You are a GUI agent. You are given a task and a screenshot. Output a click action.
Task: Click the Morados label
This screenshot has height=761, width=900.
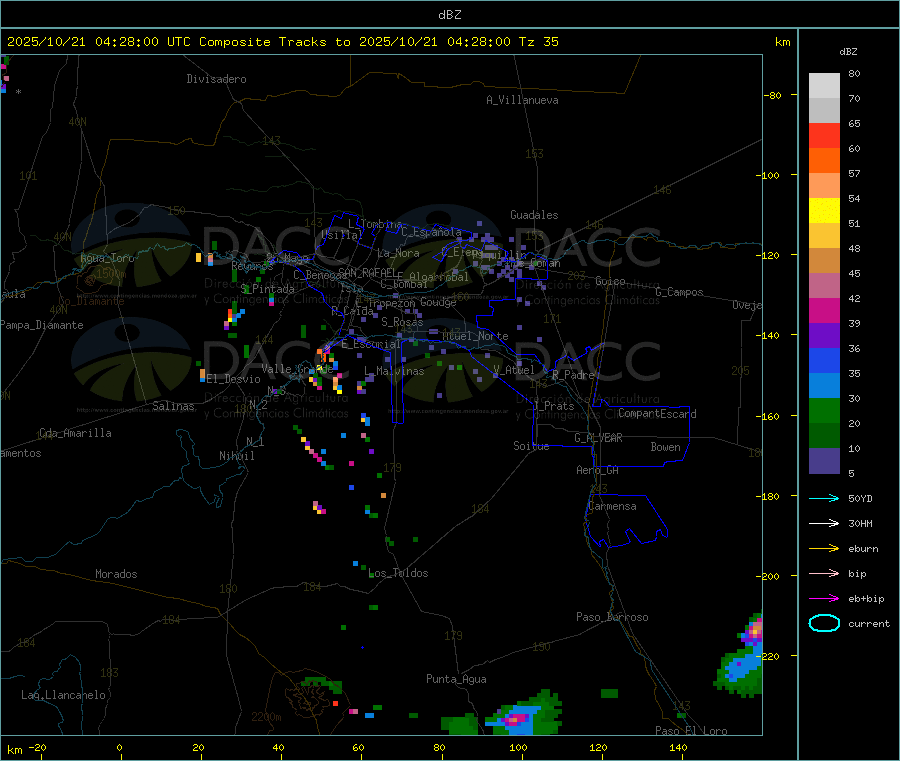coord(117,574)
